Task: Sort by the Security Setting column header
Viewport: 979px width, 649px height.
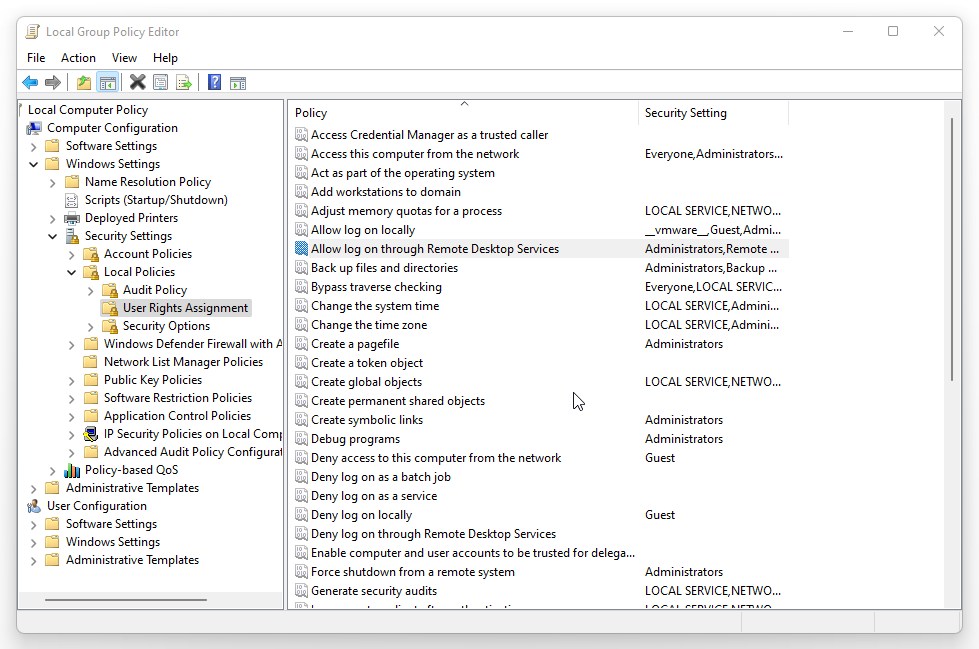Action: [713, 113]
